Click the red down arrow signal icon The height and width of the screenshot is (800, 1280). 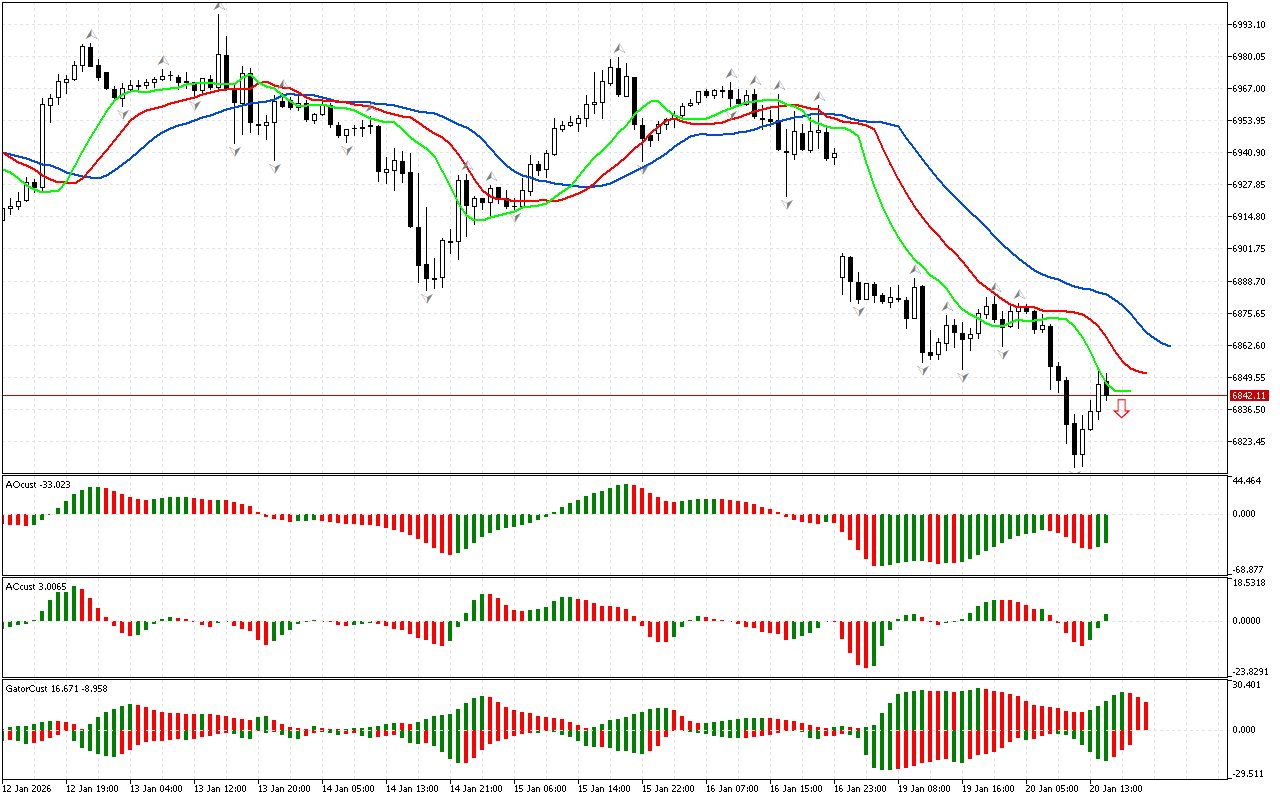[x=1122, y=408]
